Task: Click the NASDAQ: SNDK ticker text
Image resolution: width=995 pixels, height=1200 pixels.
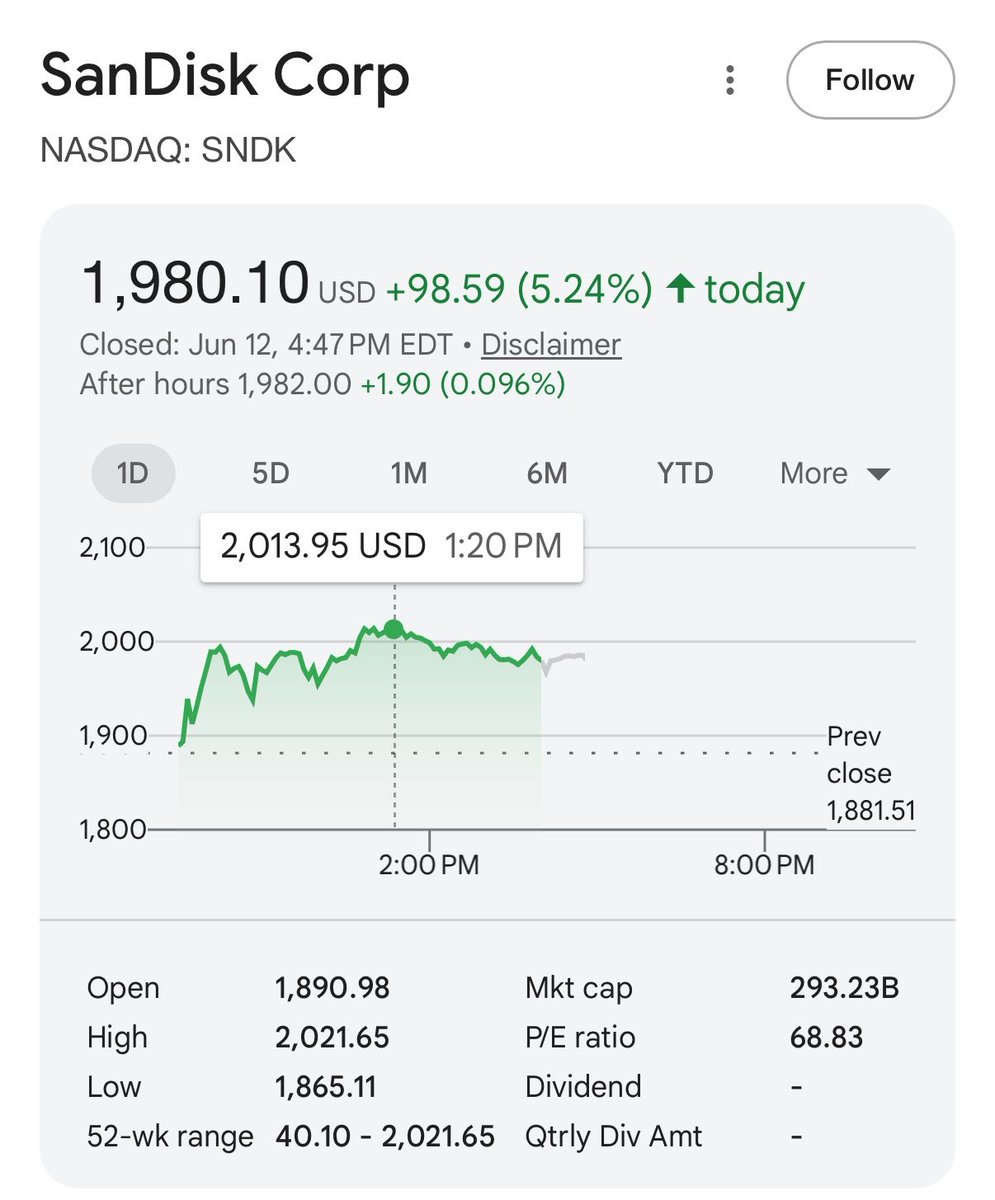Action: 168,150
